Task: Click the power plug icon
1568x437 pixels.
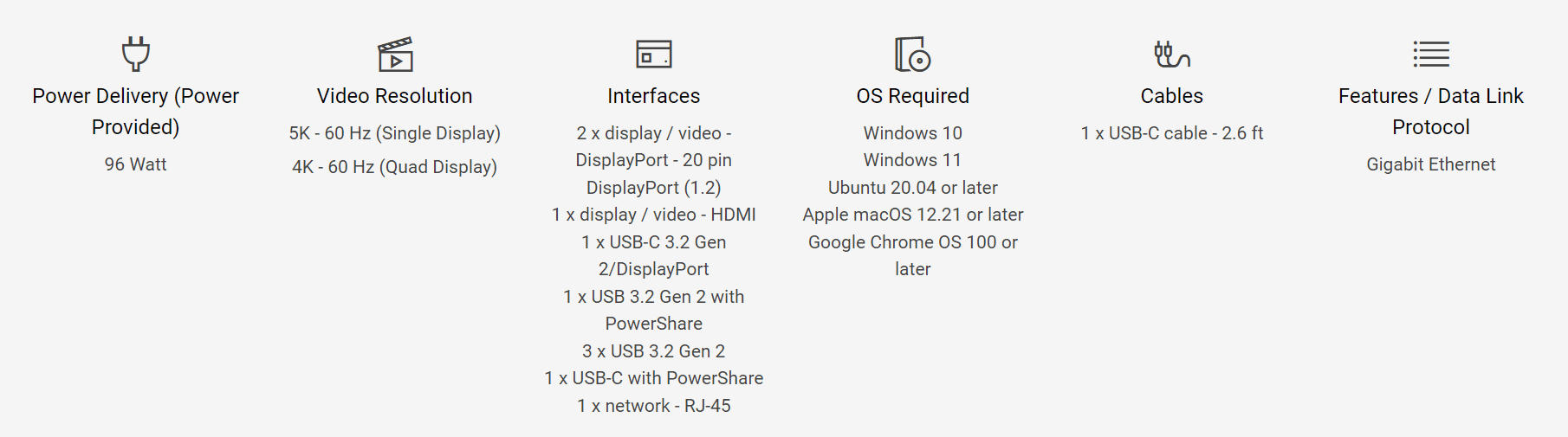Action: tap(136, 54)
